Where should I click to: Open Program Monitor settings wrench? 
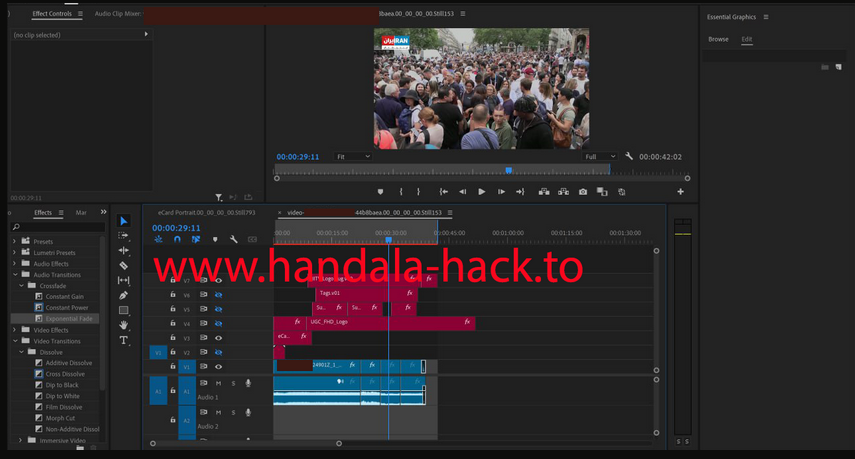[629, 156]
